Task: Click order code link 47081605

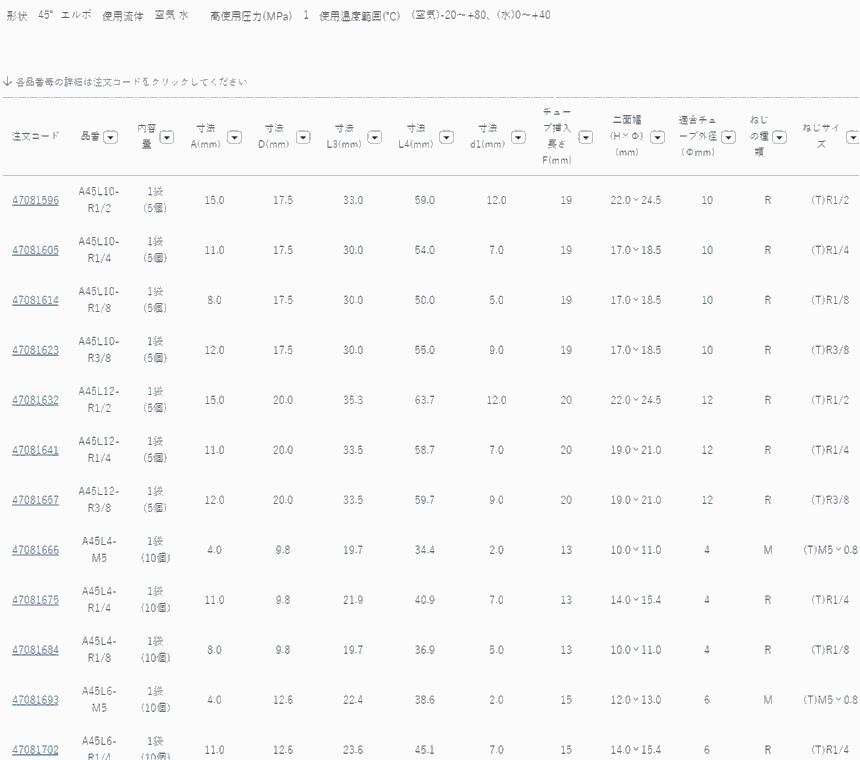Action: click(x=35, y=250)
